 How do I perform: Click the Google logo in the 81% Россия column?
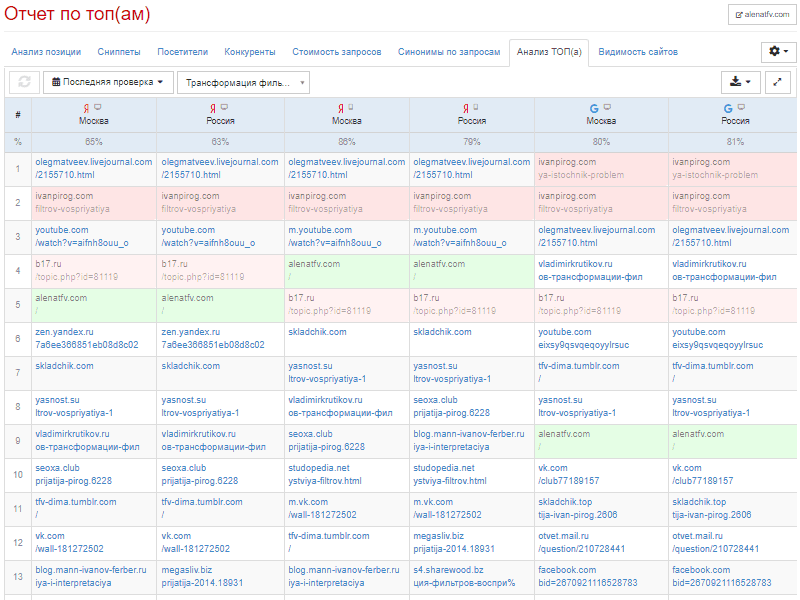pyautogui.click(x=728, y=108)
